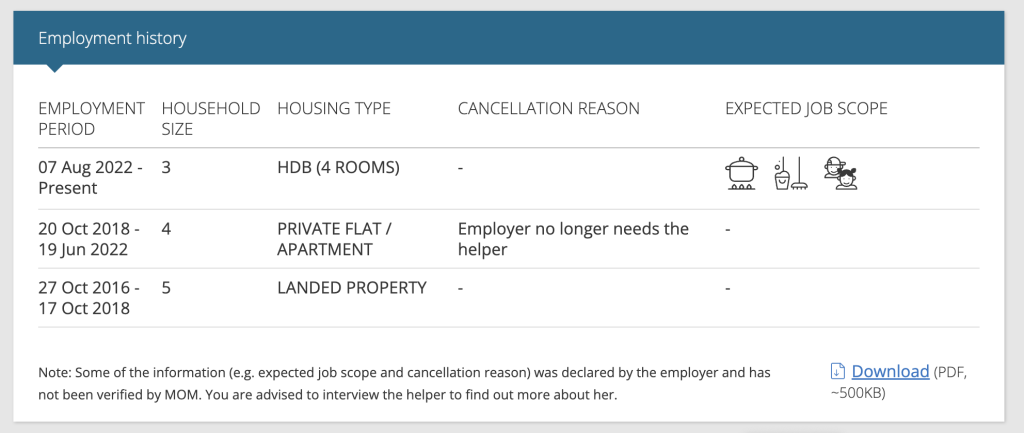Screen dimensions: 1024x433
Task: Open the Download PDF link
Action: pyautogui.click(x=890, y=372)
